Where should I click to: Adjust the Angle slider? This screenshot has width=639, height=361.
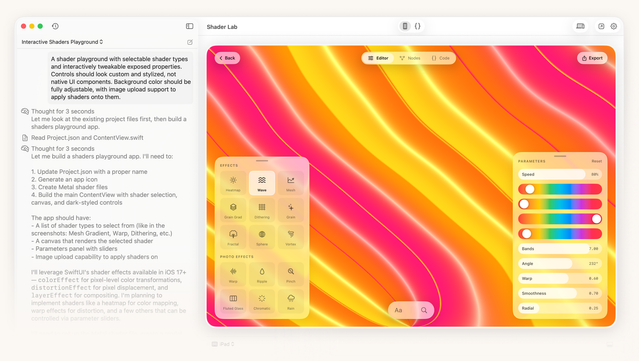[x=560, y=264]
